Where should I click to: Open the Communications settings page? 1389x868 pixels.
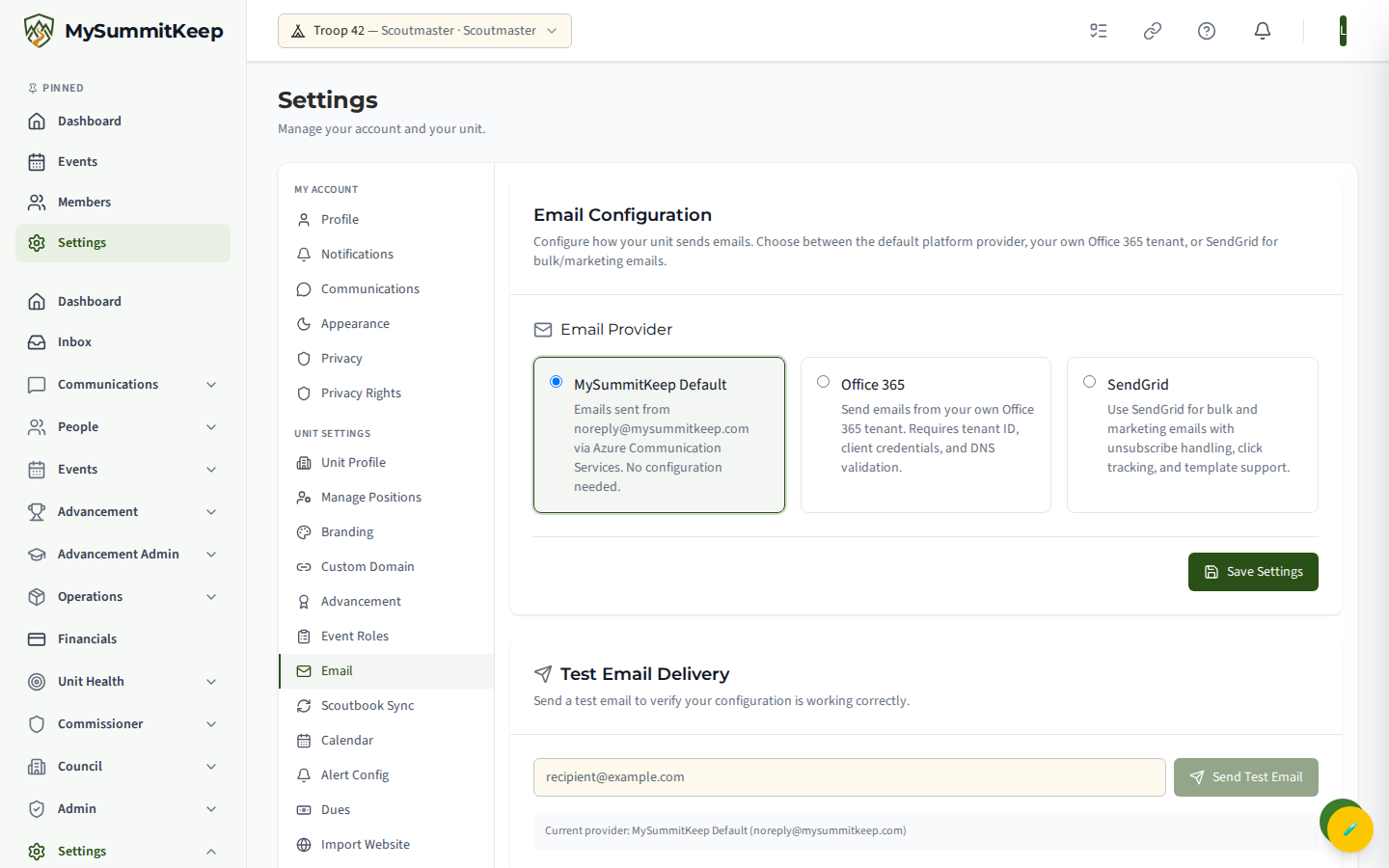[386, 289]
